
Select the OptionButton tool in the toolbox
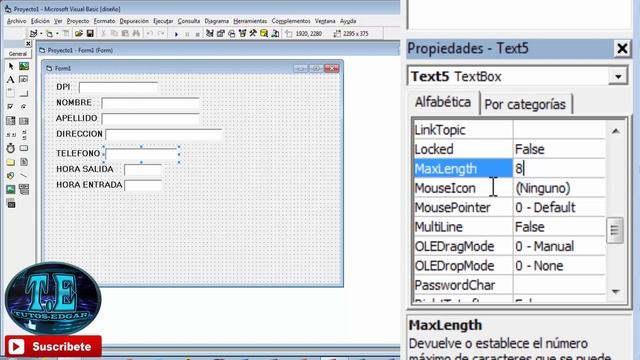point(24,107)
